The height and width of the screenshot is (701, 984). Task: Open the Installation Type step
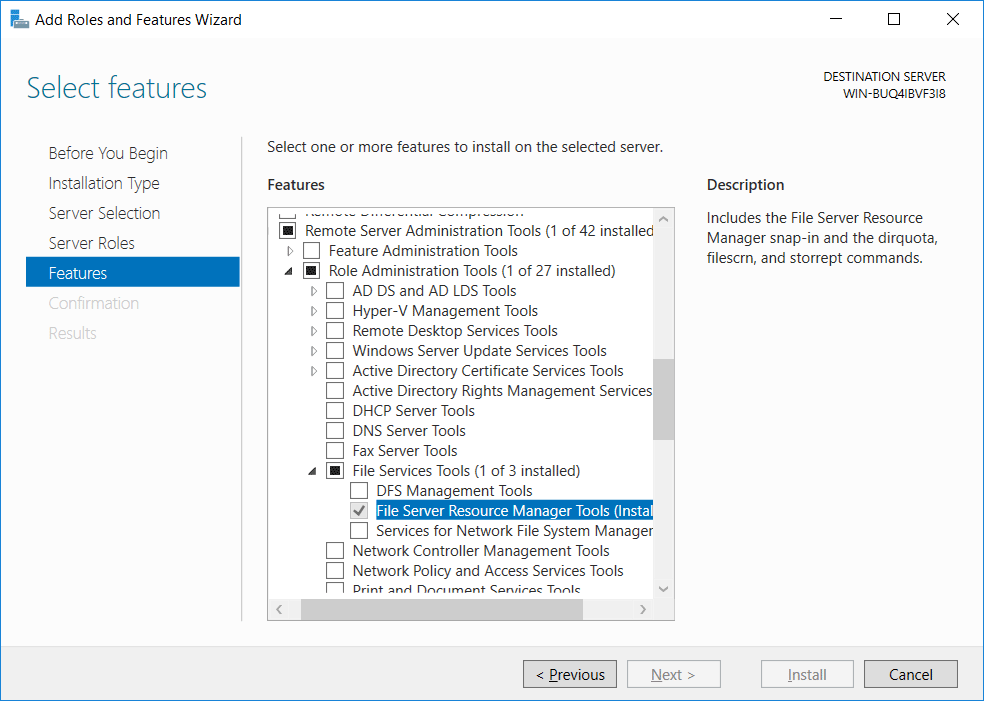click(x=104, y=183)
